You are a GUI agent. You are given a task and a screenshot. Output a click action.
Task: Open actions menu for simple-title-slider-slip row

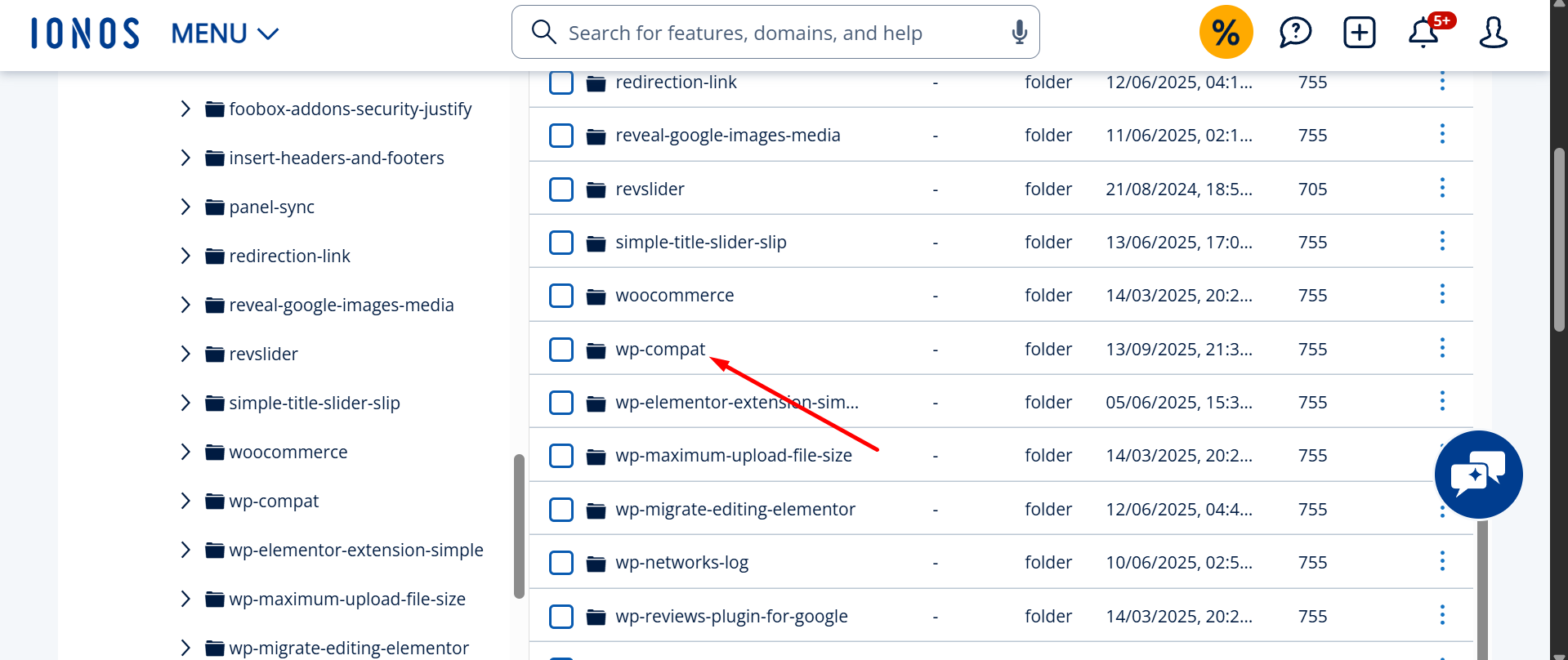[1442, 241]
